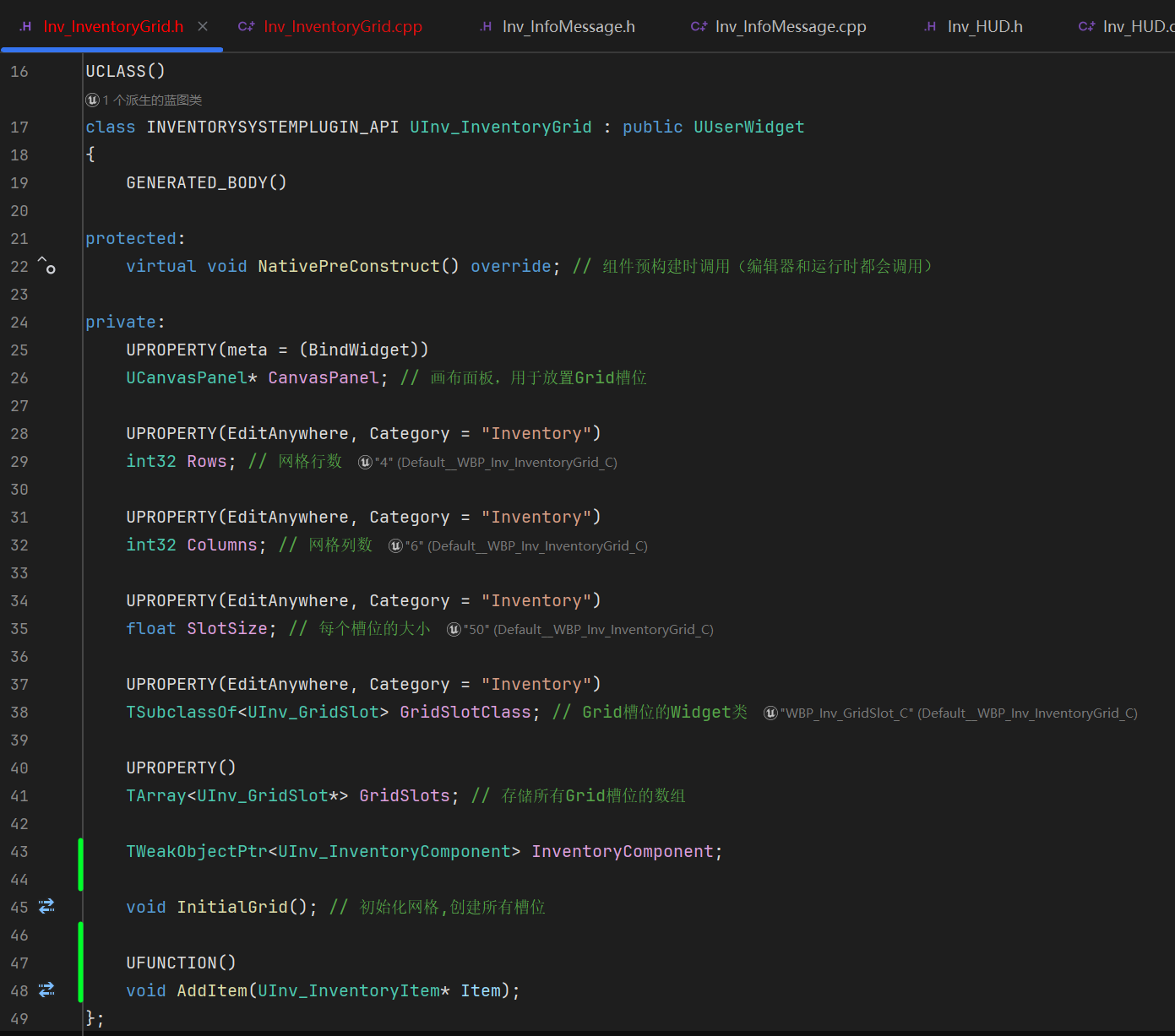
Task: Close the Inv_InventoryGrid.h tab
Action: pyautogui.click(x=203, y=27)
